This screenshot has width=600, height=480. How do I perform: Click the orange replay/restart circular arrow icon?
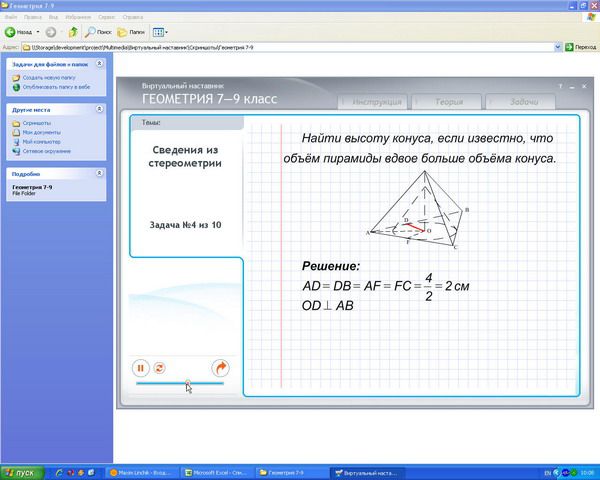159,369
